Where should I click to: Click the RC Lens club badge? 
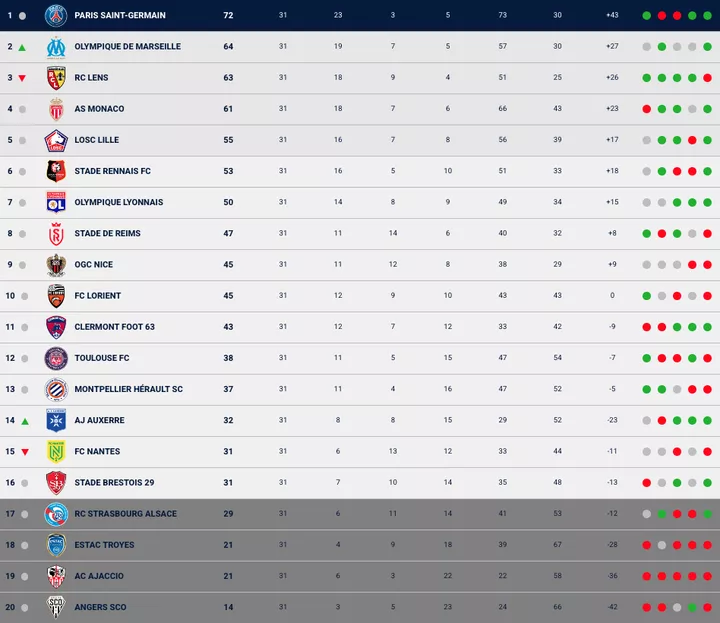(x=56, y=78)
